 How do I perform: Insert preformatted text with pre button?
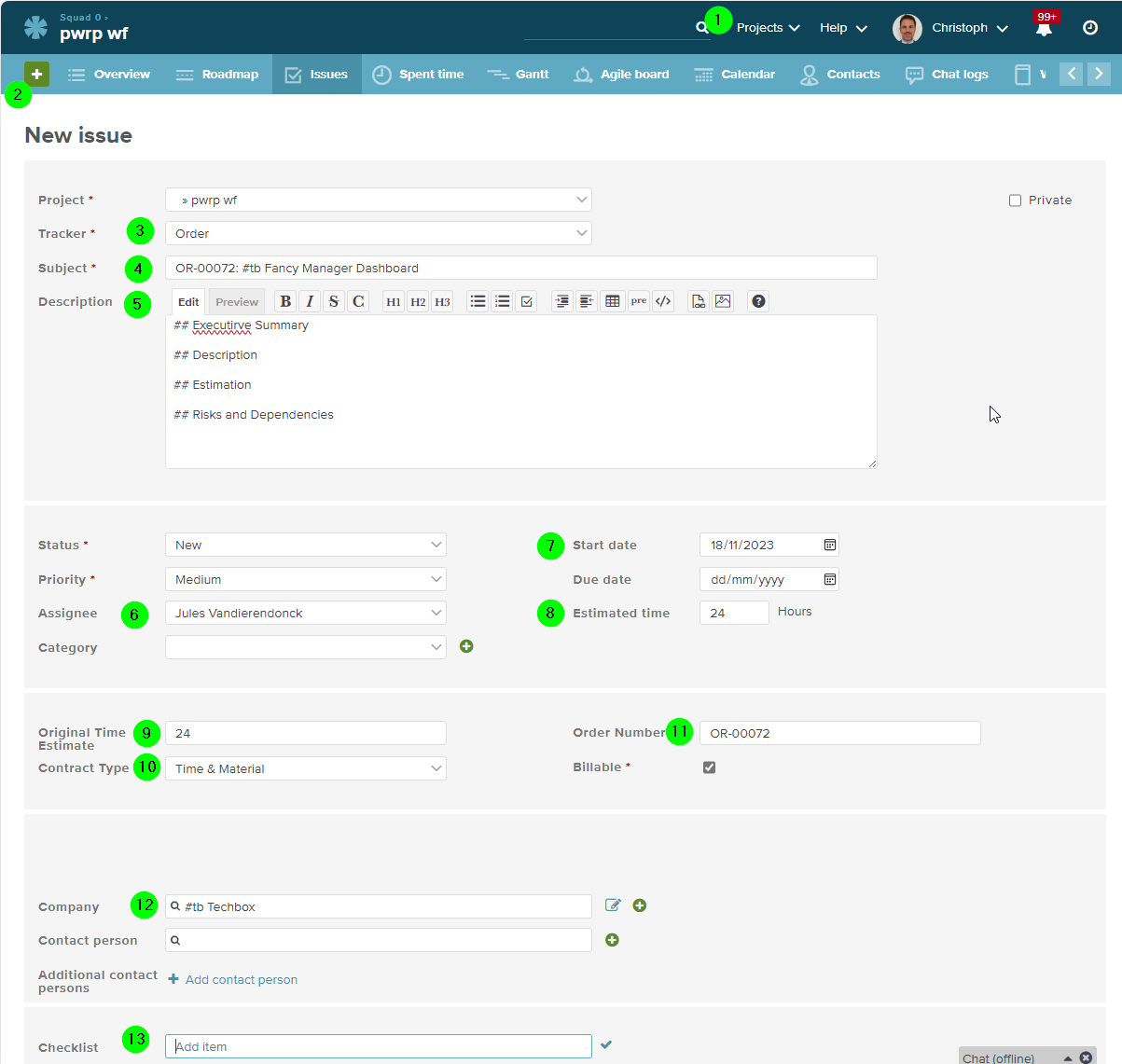638,301
